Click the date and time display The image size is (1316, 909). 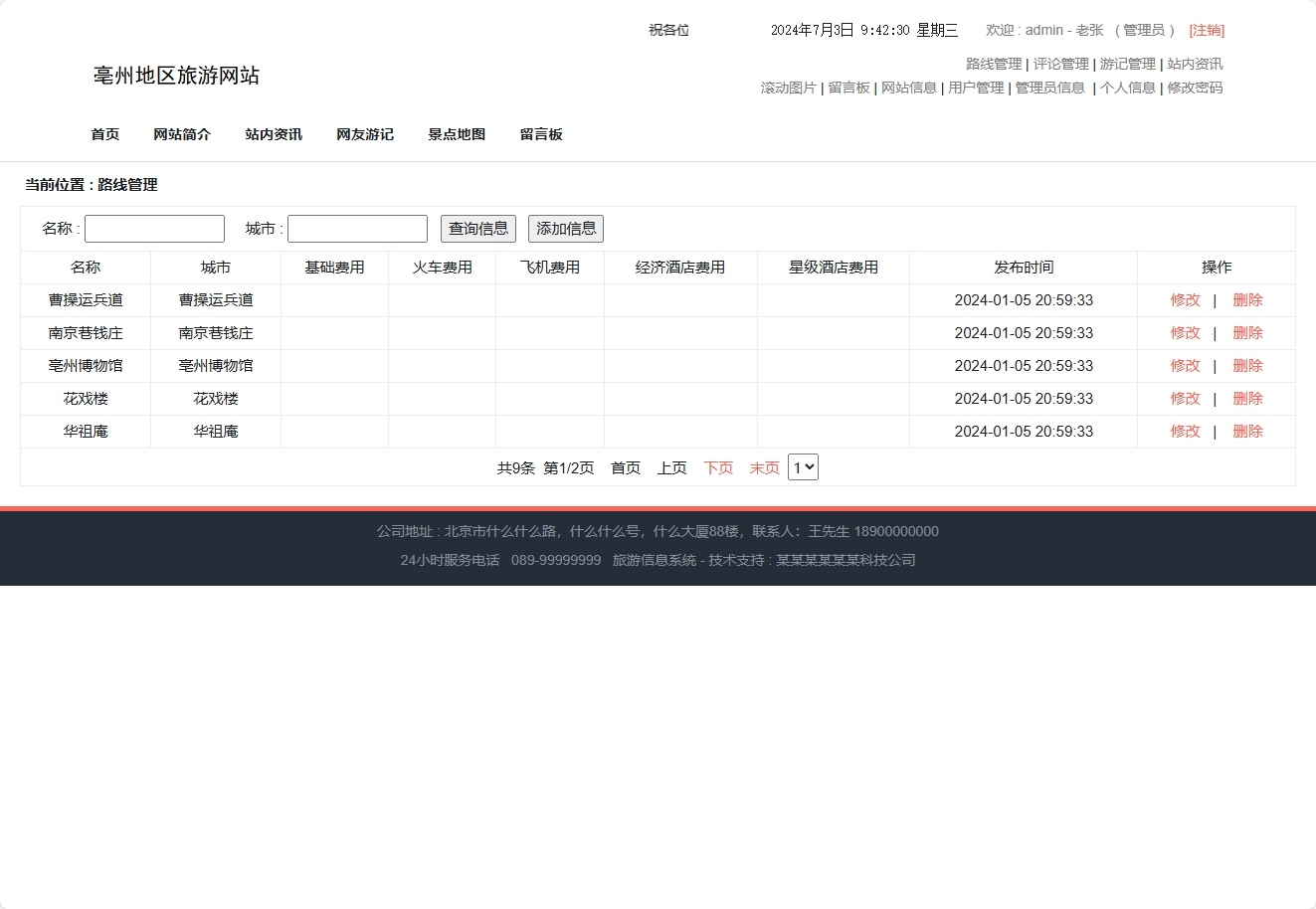click(864, 31)
